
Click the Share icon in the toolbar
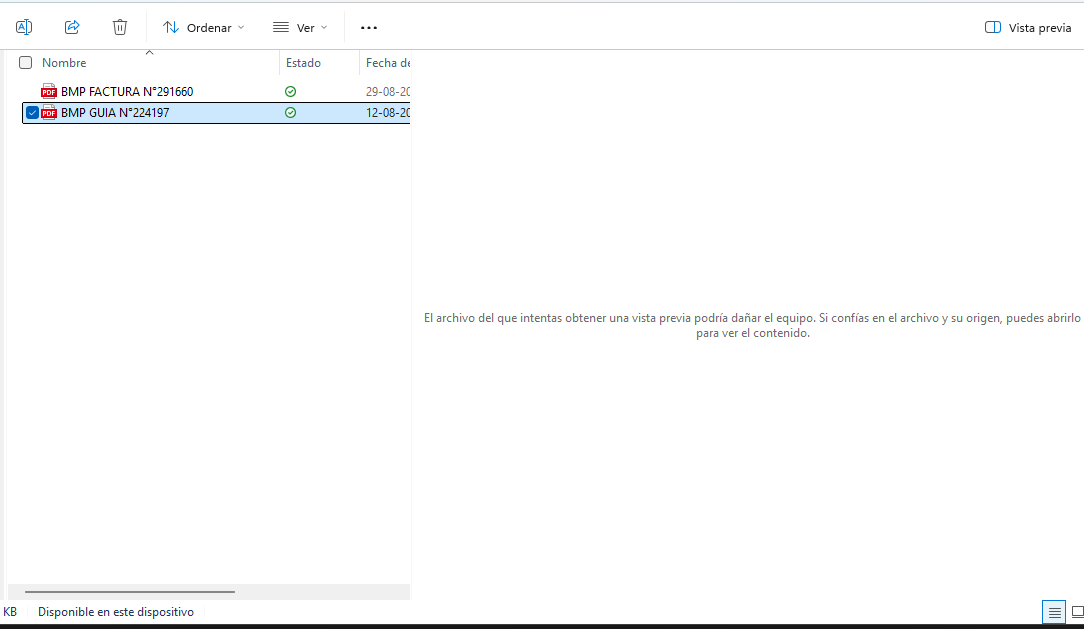tap(71, 27)
